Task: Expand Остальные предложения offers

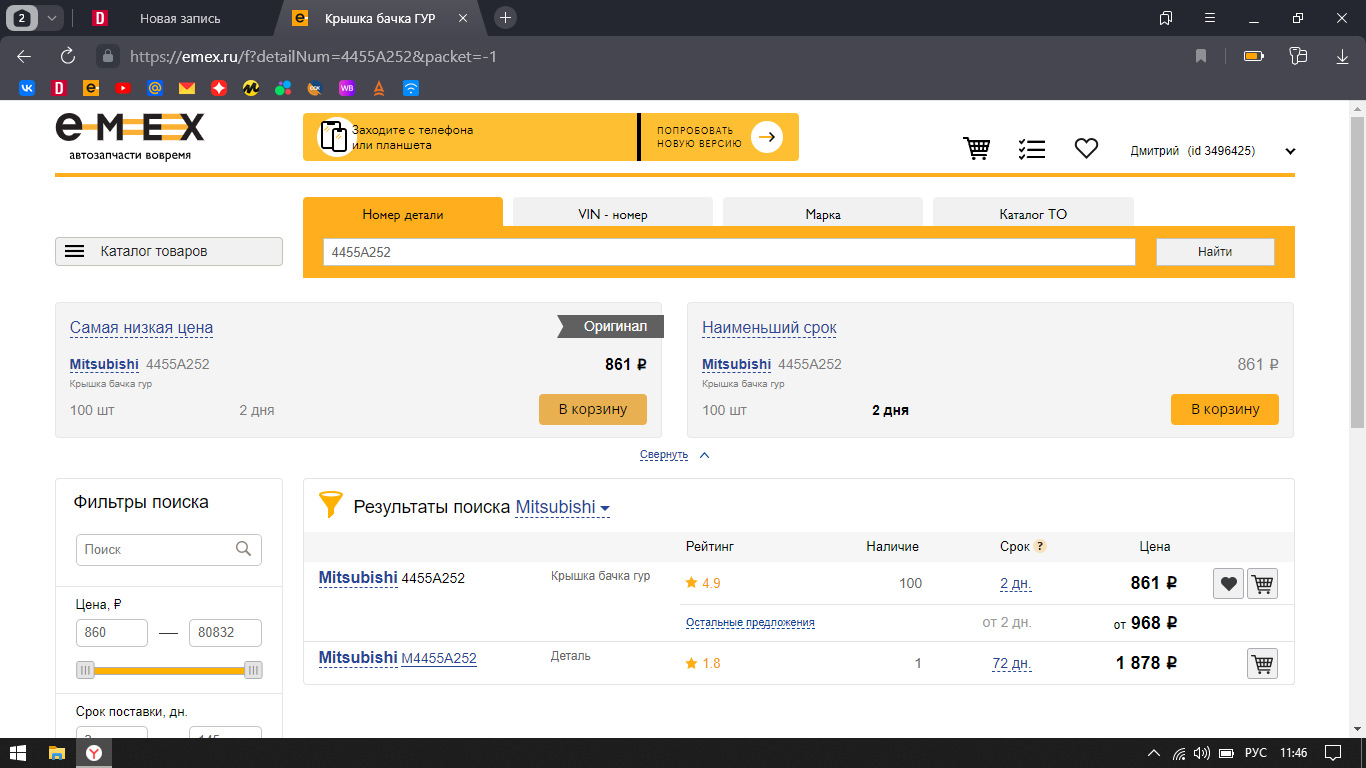Action: click(750, 622)
